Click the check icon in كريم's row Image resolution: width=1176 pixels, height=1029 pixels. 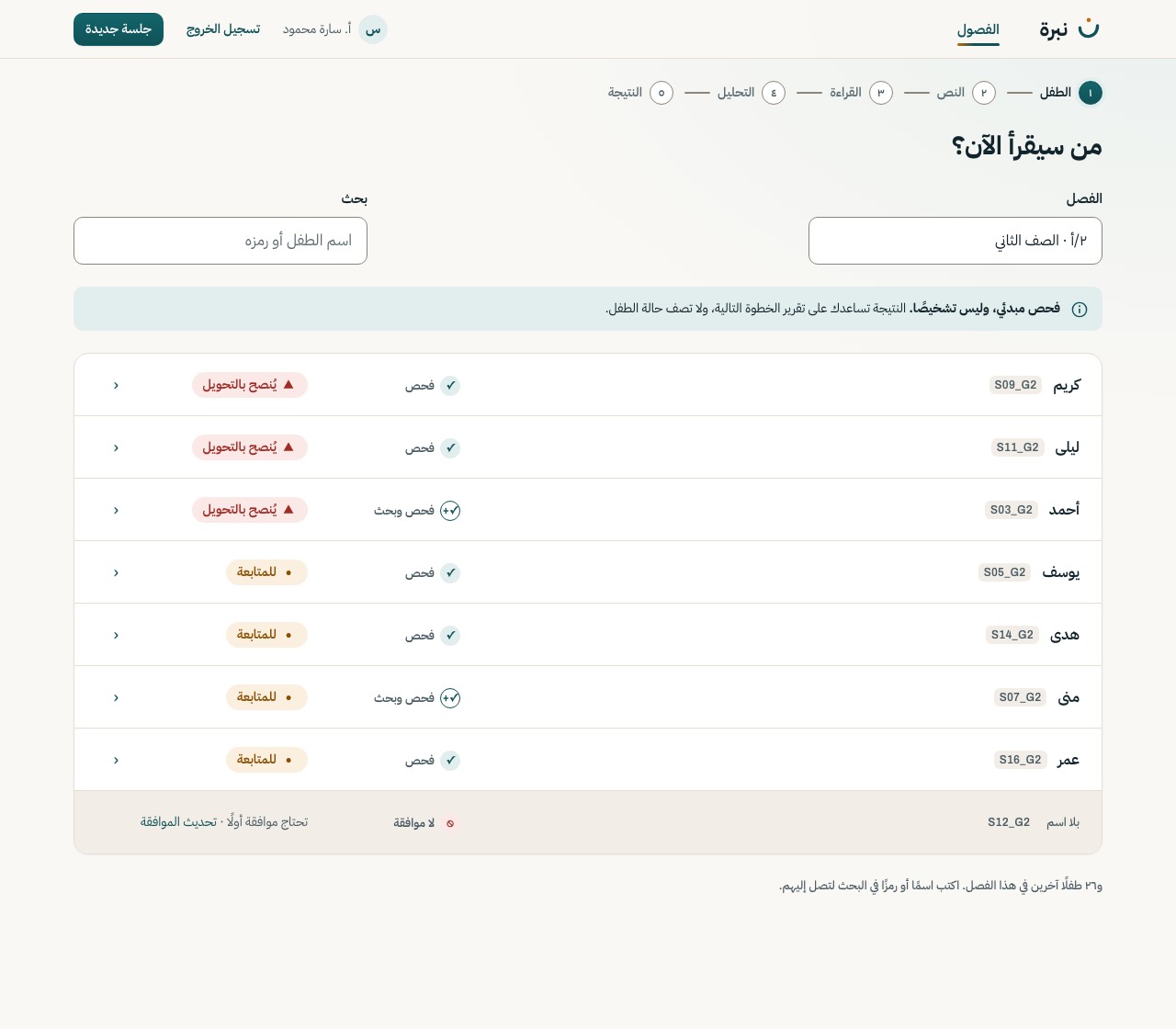(x=450, y=386)
